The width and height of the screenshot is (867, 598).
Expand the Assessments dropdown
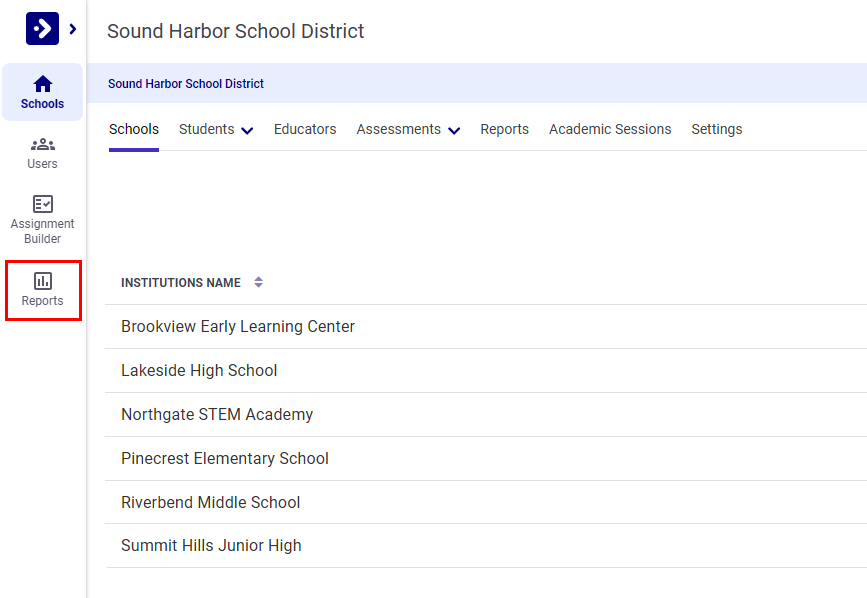(x=407, y=129)
